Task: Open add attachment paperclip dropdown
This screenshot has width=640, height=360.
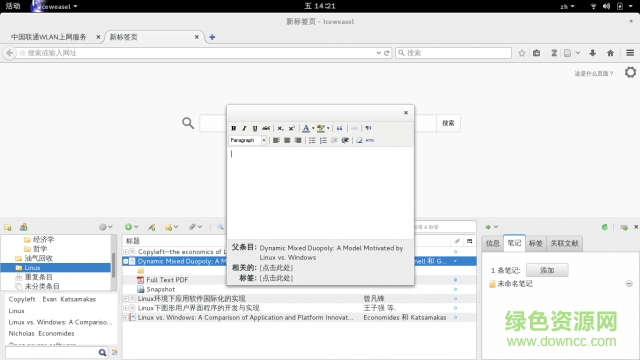Action: click(195, 227)
